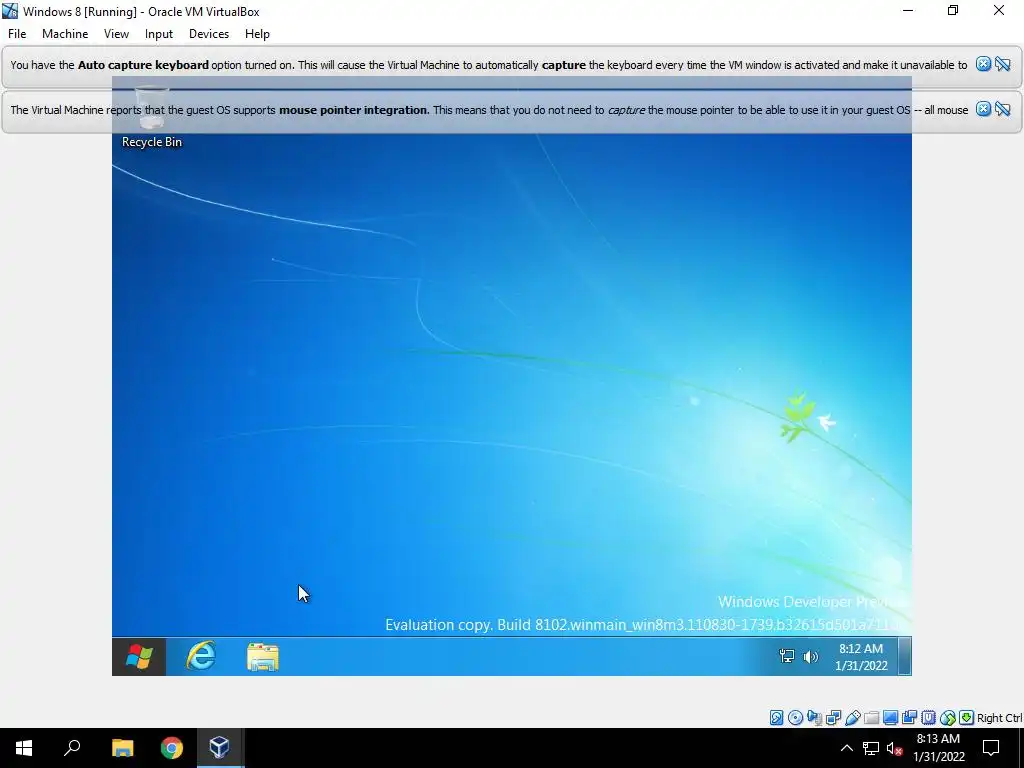Open the hard disk activity indicator

(x=776, y=718)
